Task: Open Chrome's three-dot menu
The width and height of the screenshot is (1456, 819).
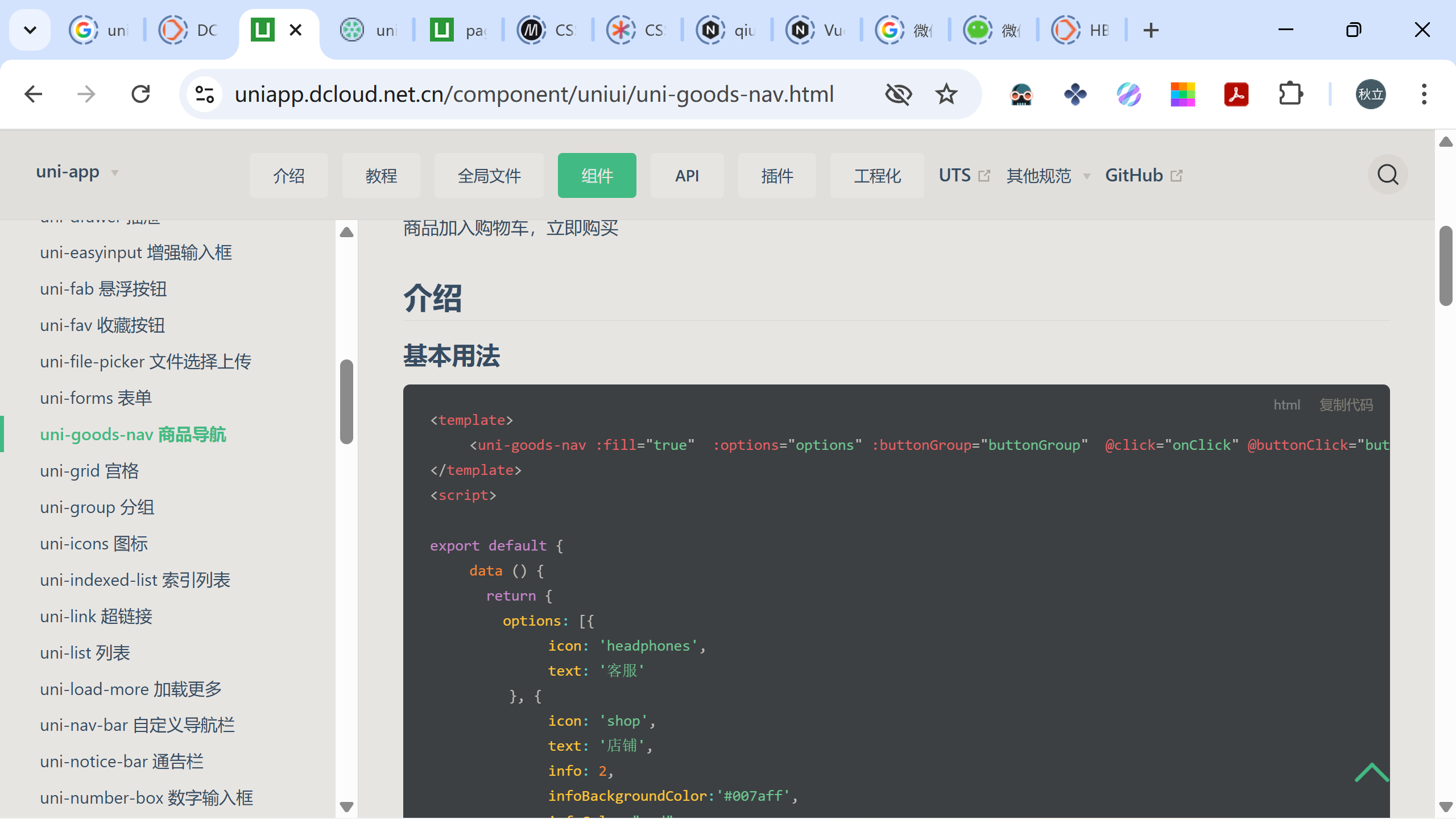Action: [1424, 94]
